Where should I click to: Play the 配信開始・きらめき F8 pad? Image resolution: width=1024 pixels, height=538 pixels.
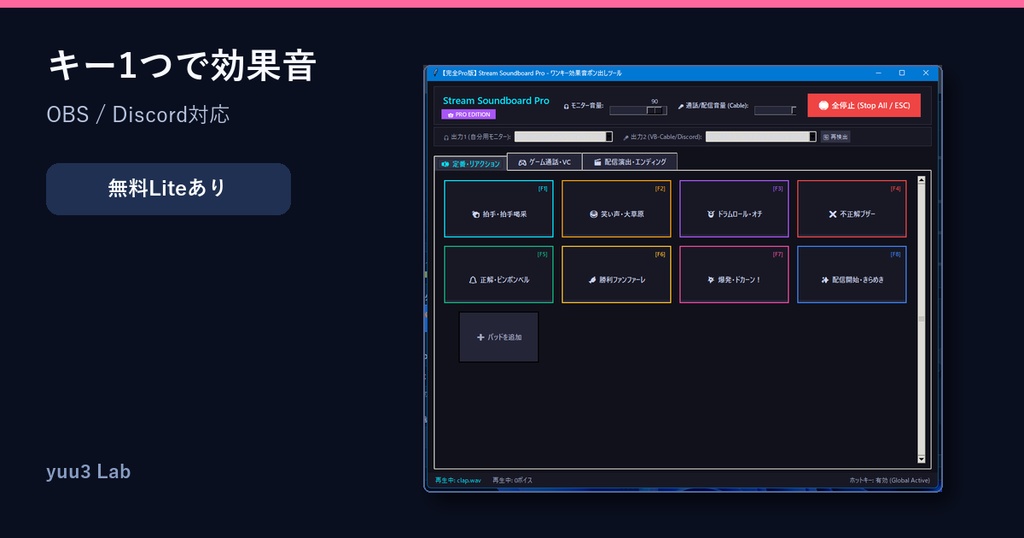pos(852,274)
